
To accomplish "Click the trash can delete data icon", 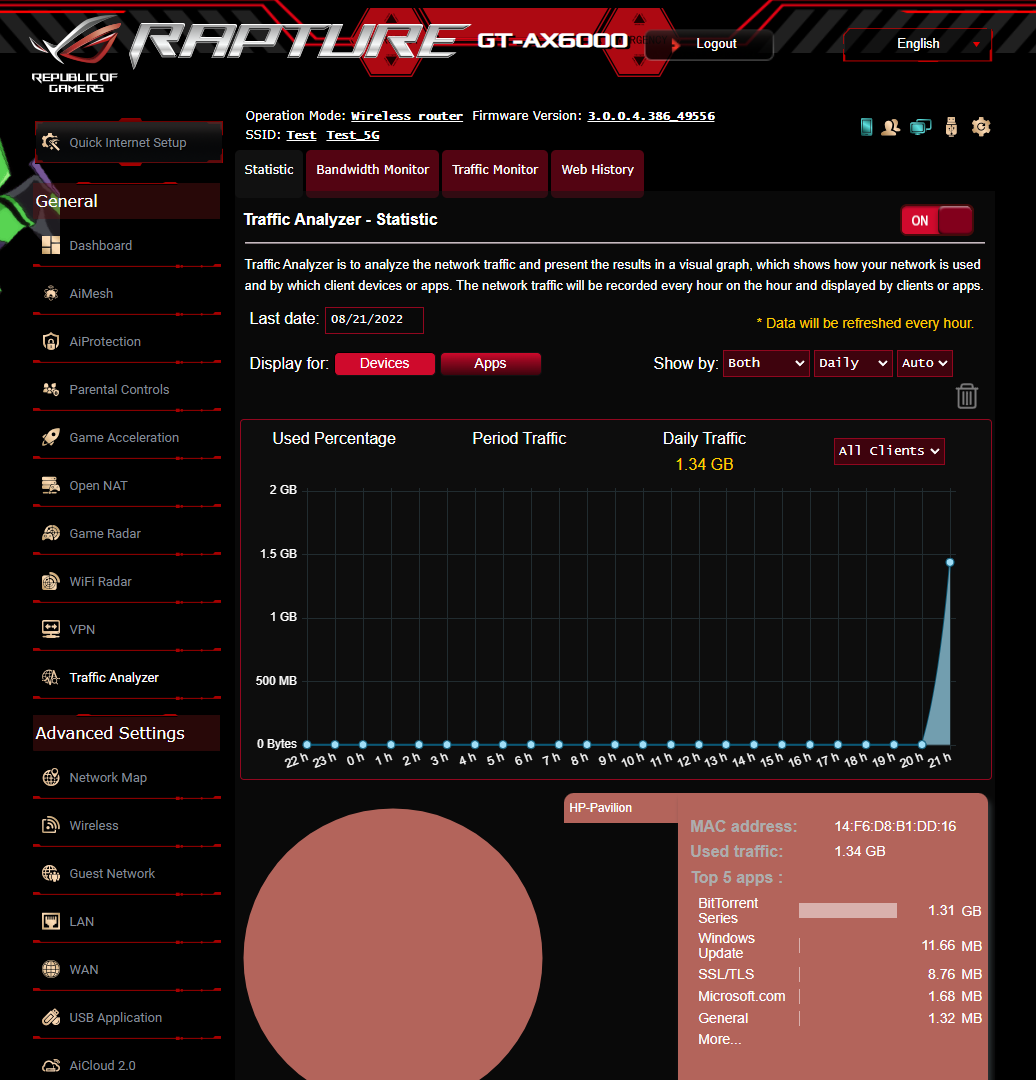I will coord(966,396).
